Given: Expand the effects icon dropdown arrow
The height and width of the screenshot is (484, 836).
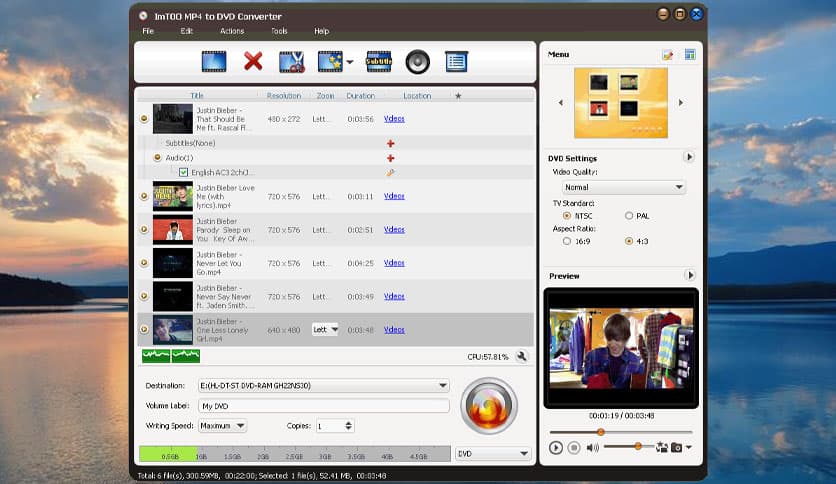Looking at the screenshot, I should [x=350, y=62].
